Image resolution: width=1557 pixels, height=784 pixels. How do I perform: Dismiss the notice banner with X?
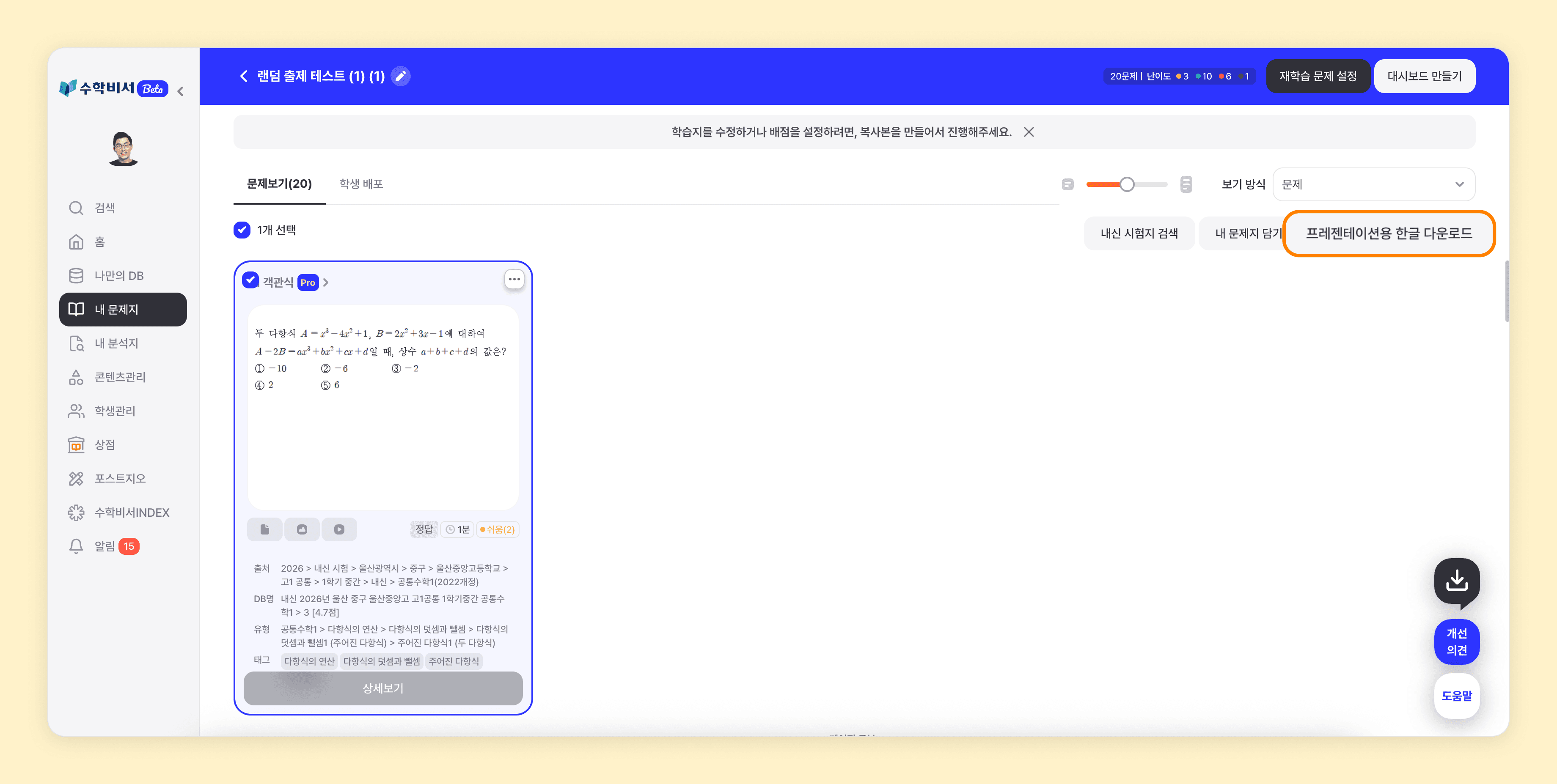coord(1029,132)
